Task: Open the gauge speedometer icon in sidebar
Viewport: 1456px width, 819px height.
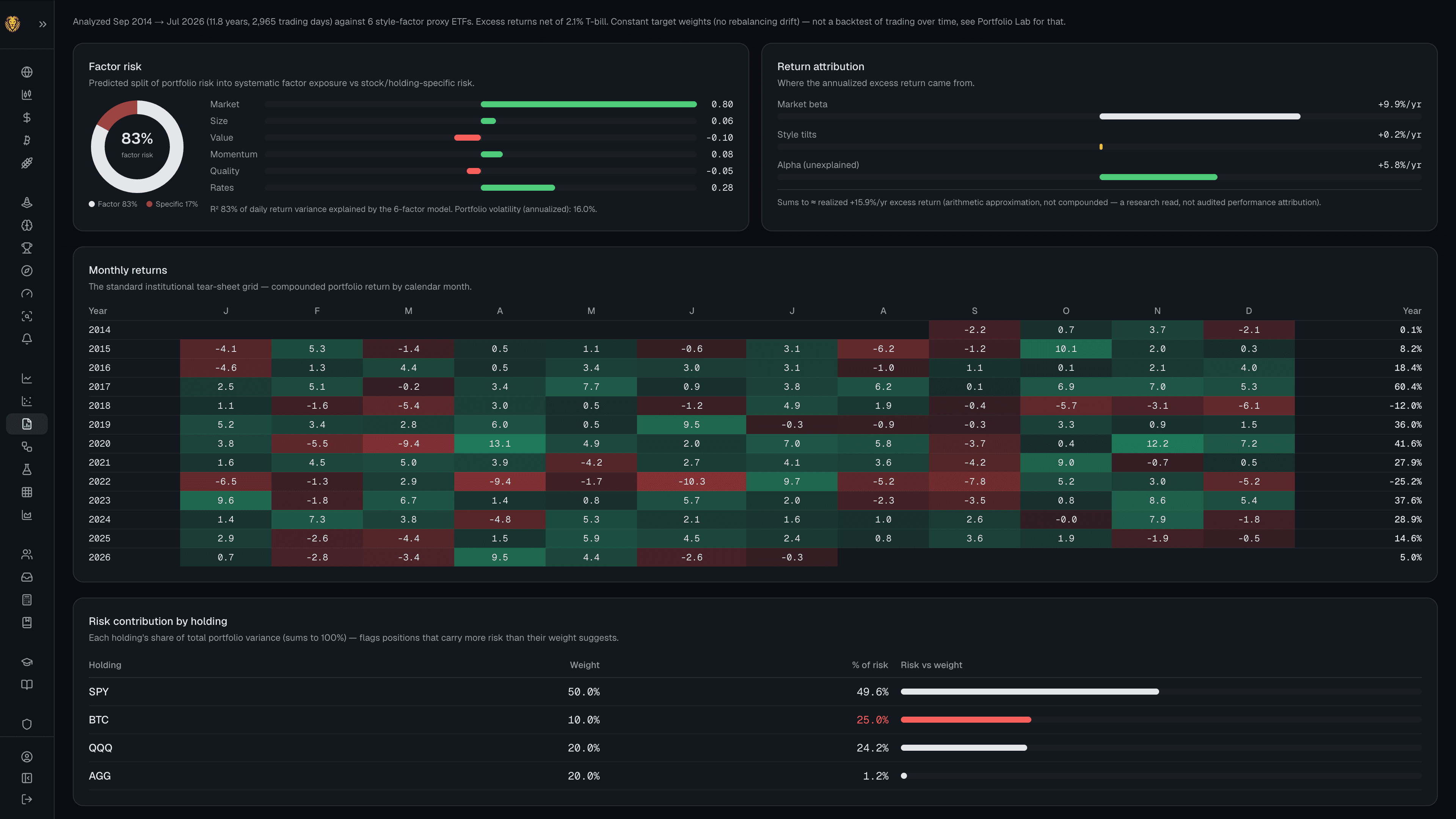Action: point(27,293)
